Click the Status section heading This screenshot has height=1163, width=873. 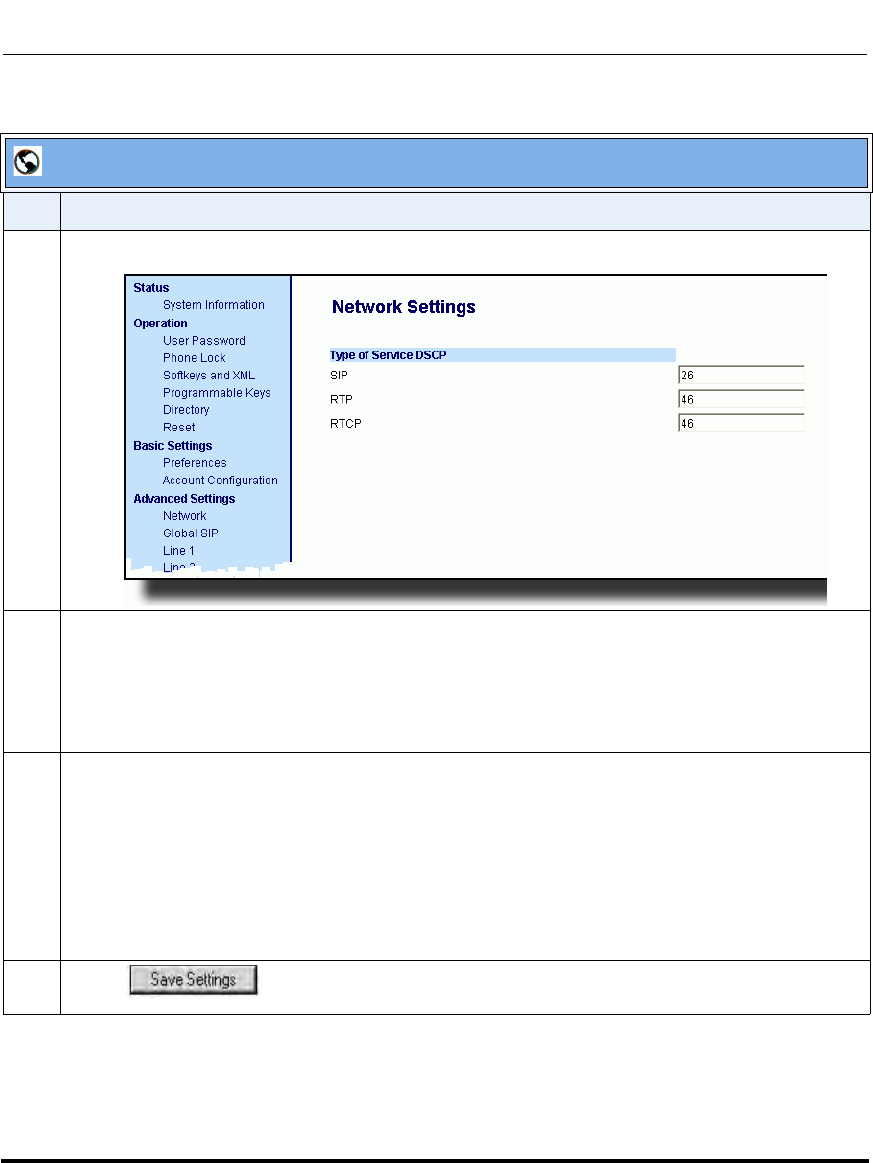[151, 288]
